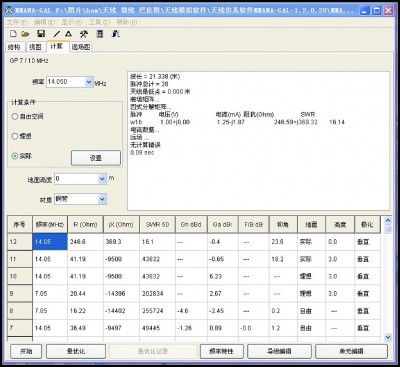This screenshot has height=367, width=400.
Task: Click the 20.44 cell in row 9
Action: [85, 294]
